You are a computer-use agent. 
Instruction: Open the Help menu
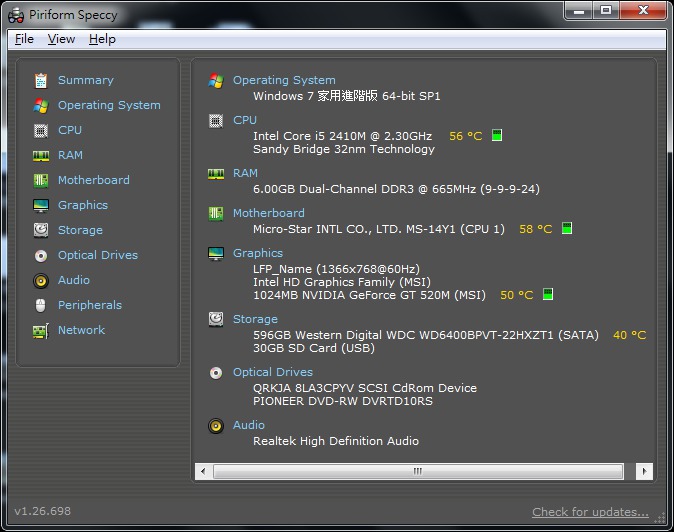(x=102, y=39)
